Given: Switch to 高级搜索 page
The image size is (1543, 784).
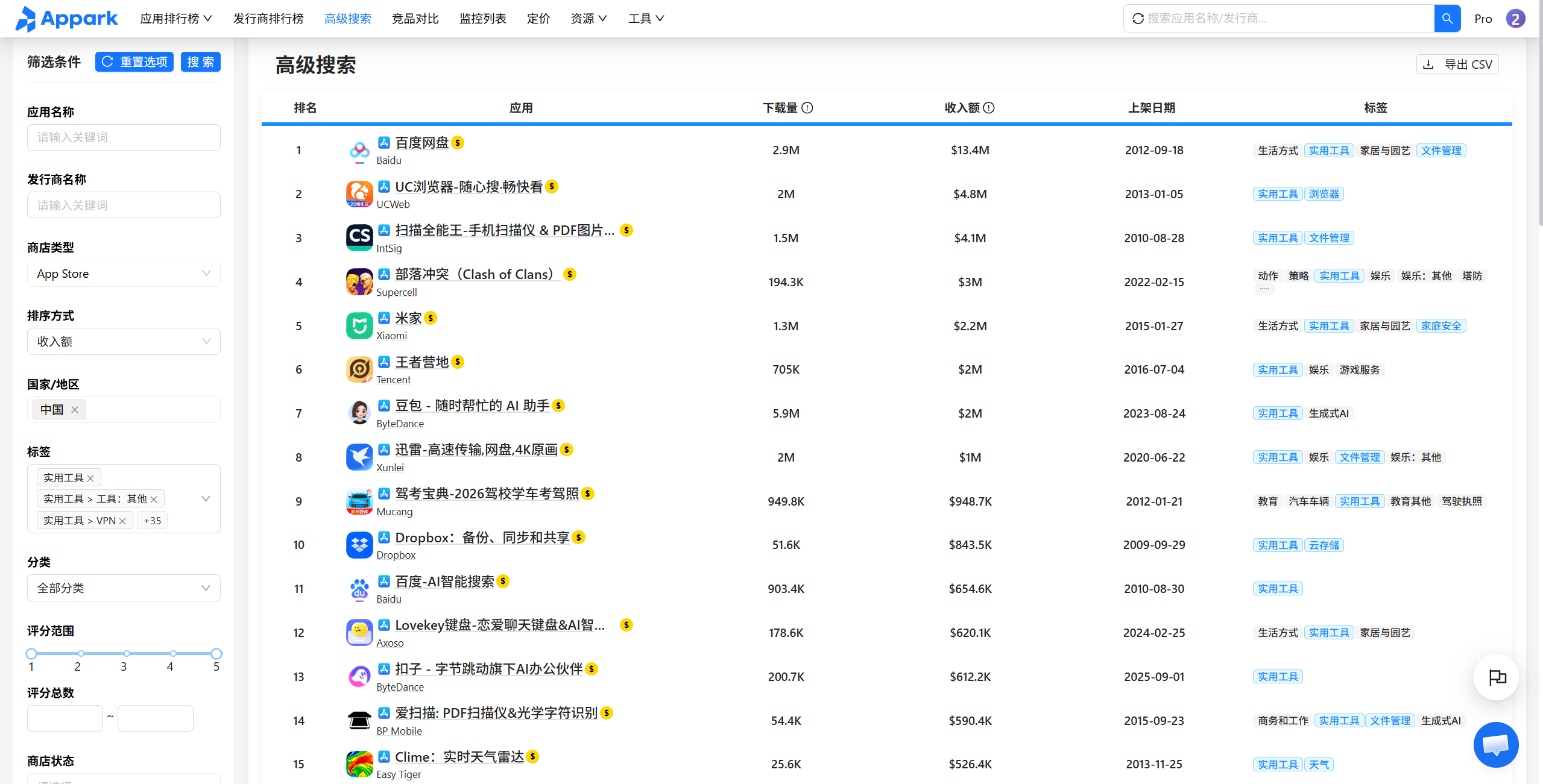Looking at the screenshot, I should pyautogui.click(x=348, y=19).
